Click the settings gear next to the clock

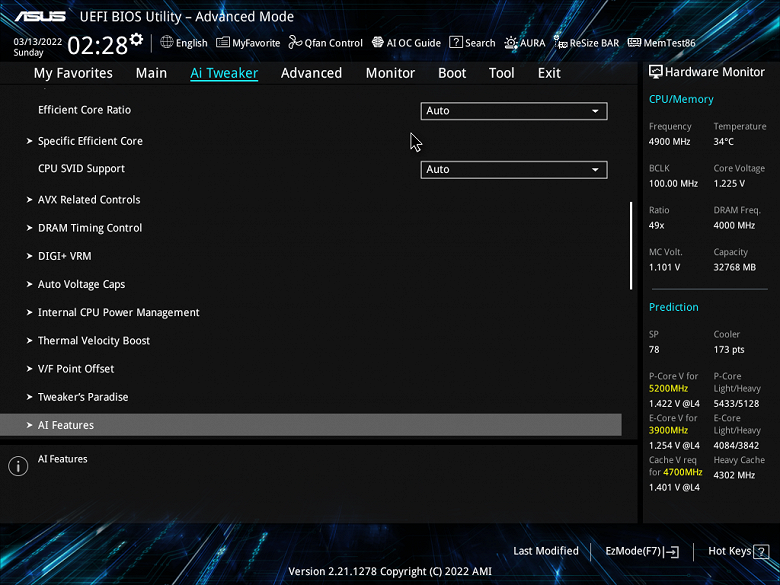pos(136,39)
